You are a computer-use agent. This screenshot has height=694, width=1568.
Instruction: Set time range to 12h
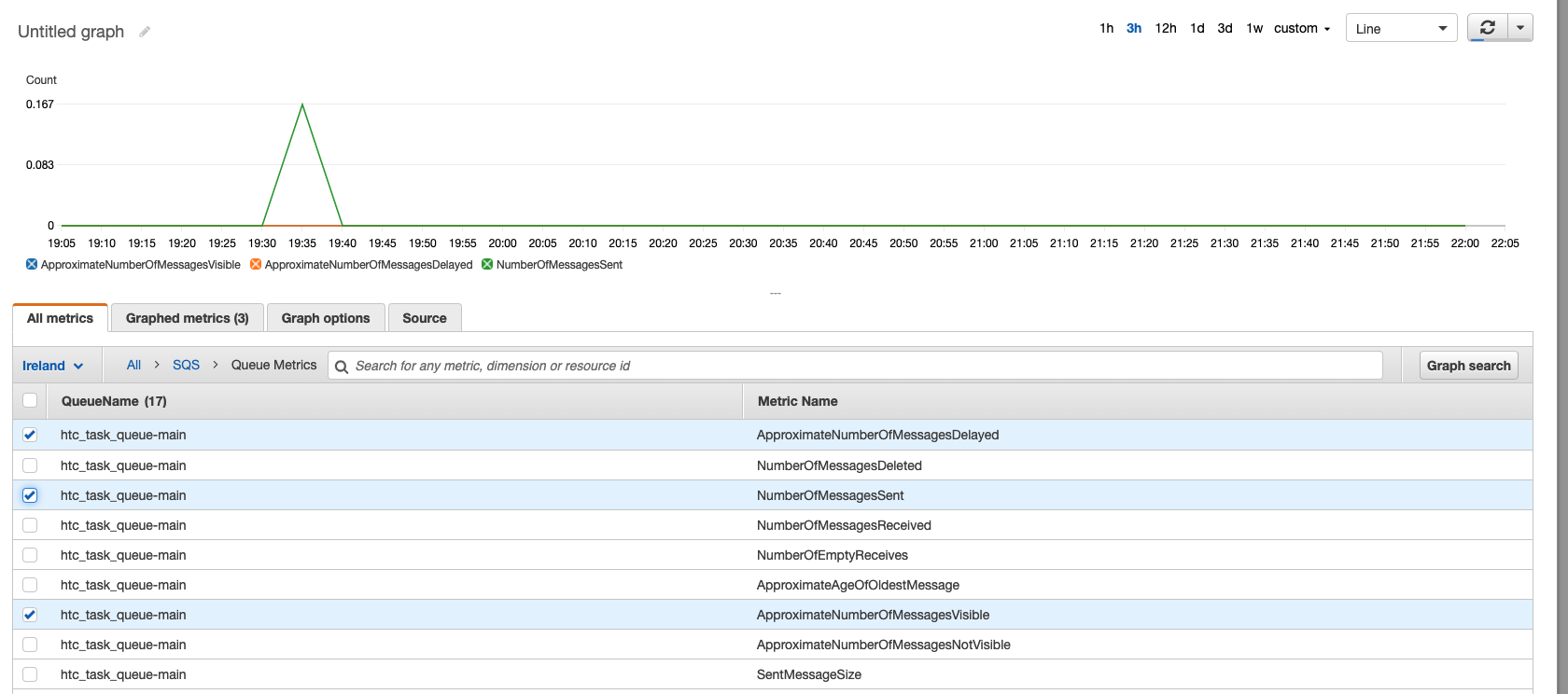(x=1166, y=29)
